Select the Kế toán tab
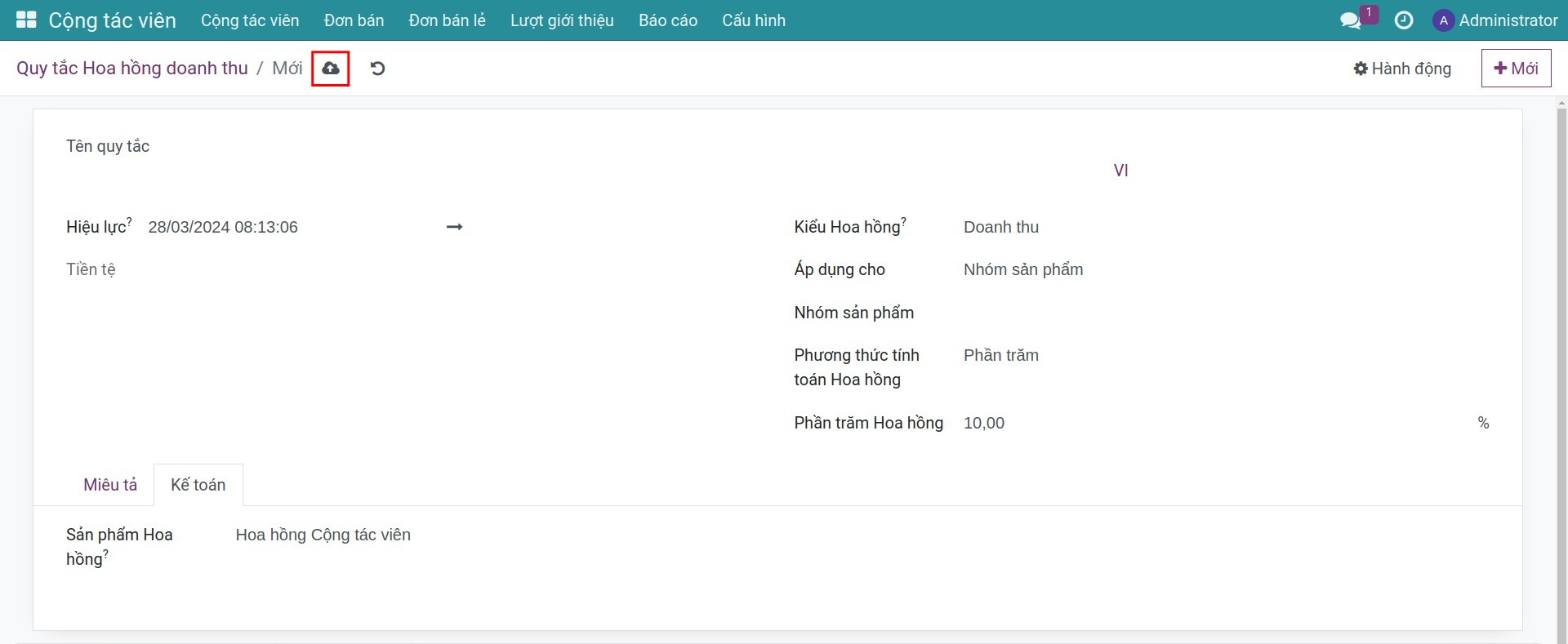This screenshot has height=644, width=1568. pyautogui.click(x=198, y=485)
